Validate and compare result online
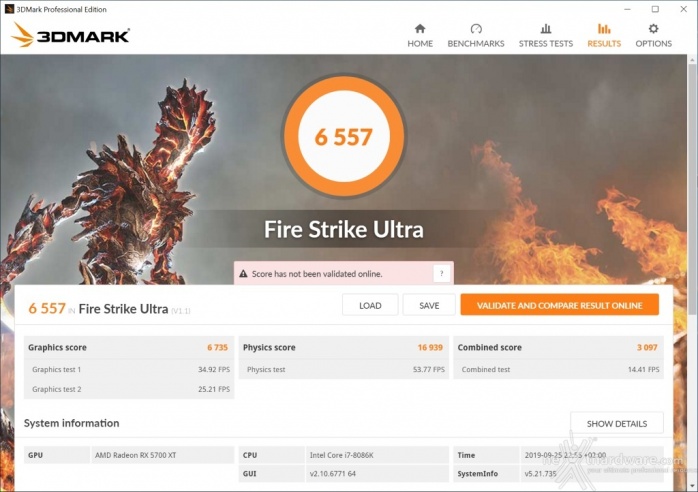698x492 pixels. (x=560, y=305)
